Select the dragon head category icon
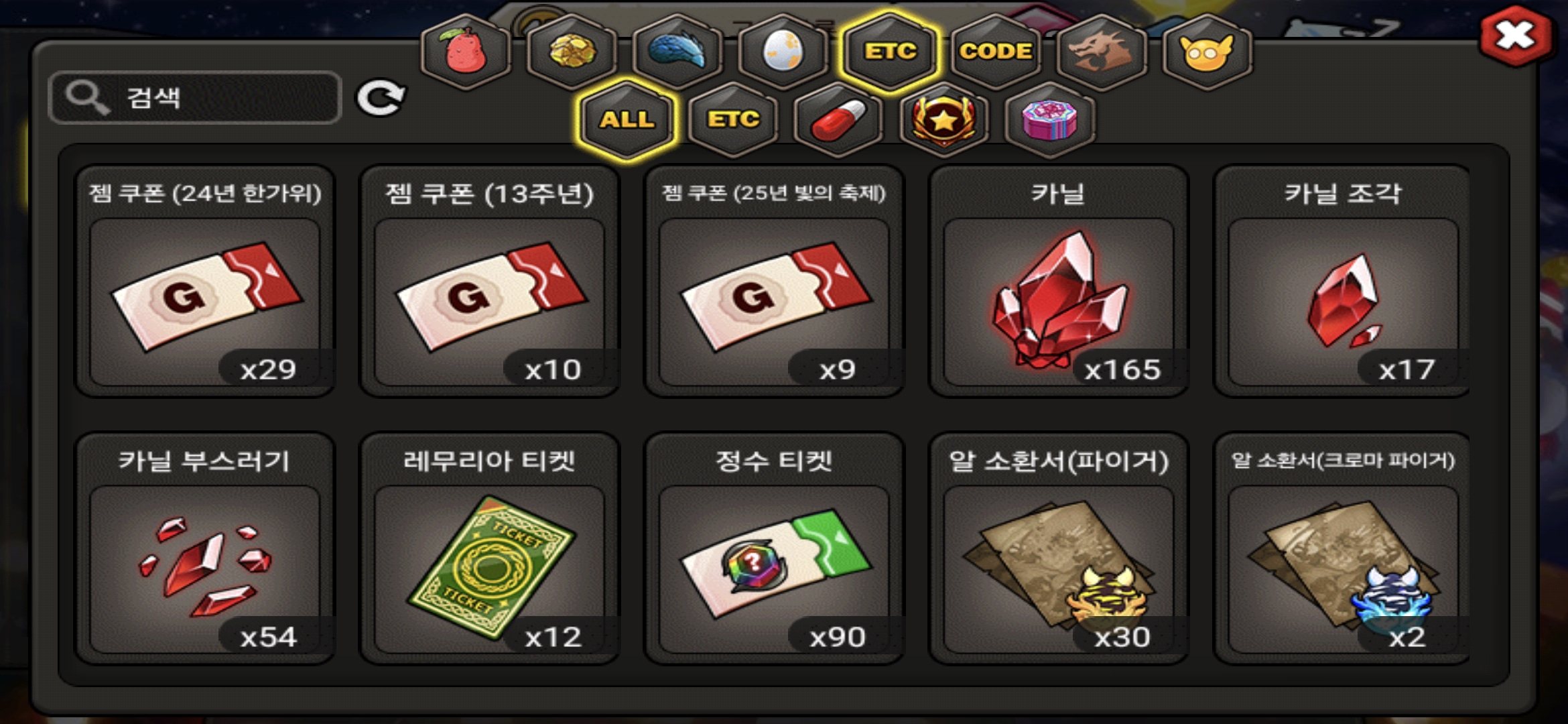The image size is (1568, 724). pos(1101,52)
